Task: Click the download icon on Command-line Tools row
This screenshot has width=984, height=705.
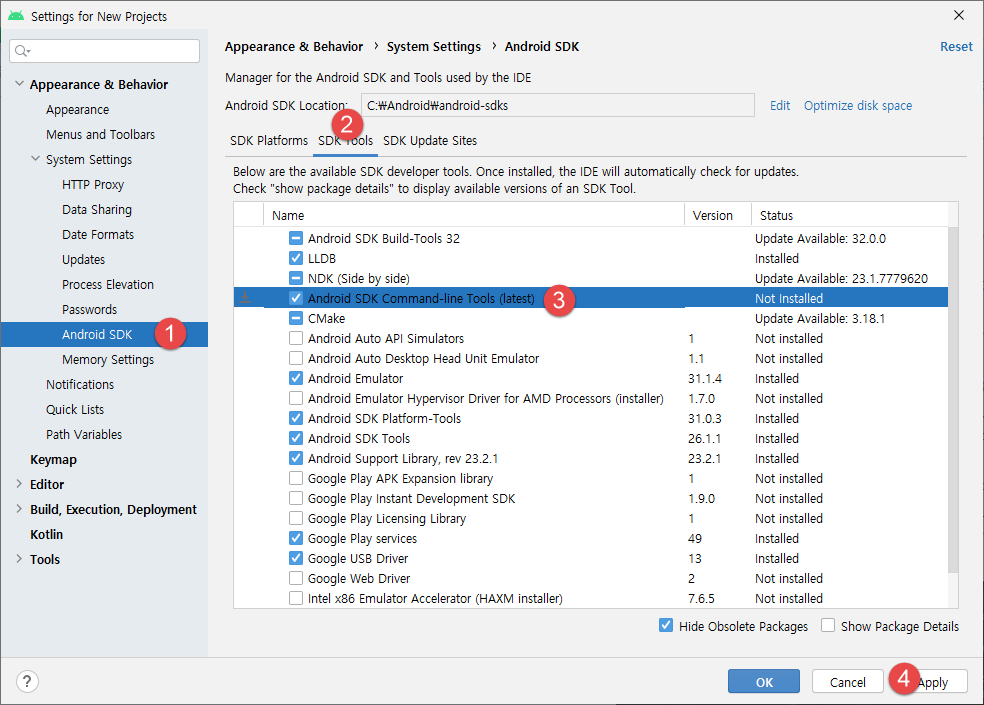Action: pos(245,298)
